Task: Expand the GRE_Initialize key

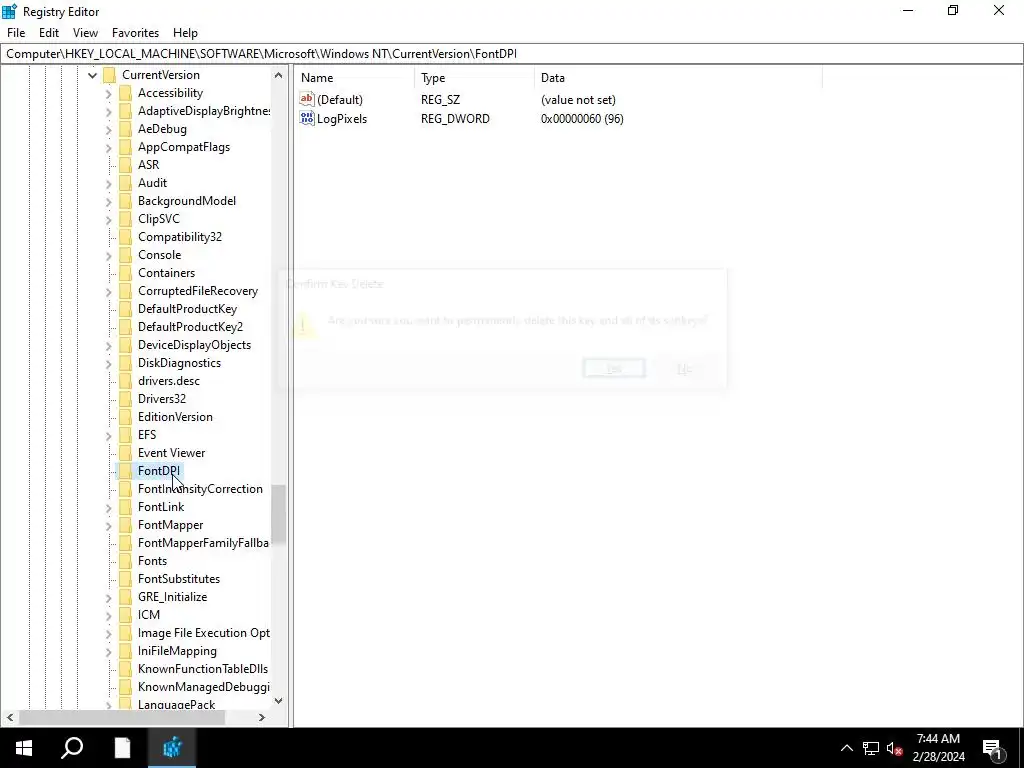Action: pyautogui.click(x=108, y=598)
